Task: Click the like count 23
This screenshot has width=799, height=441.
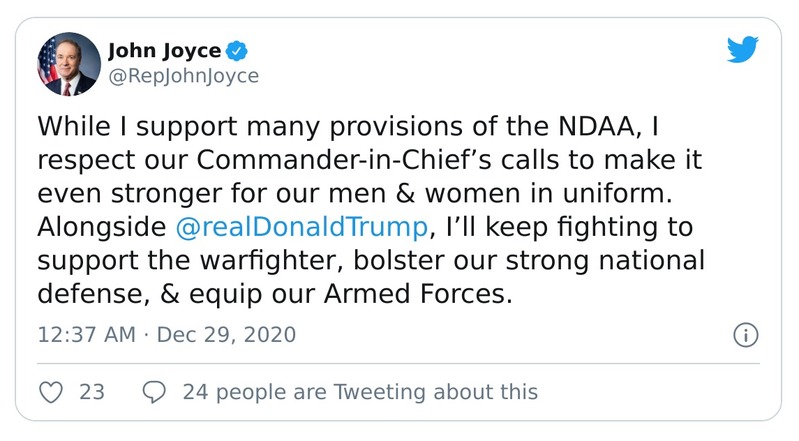Action: click(x=92, y=392)
